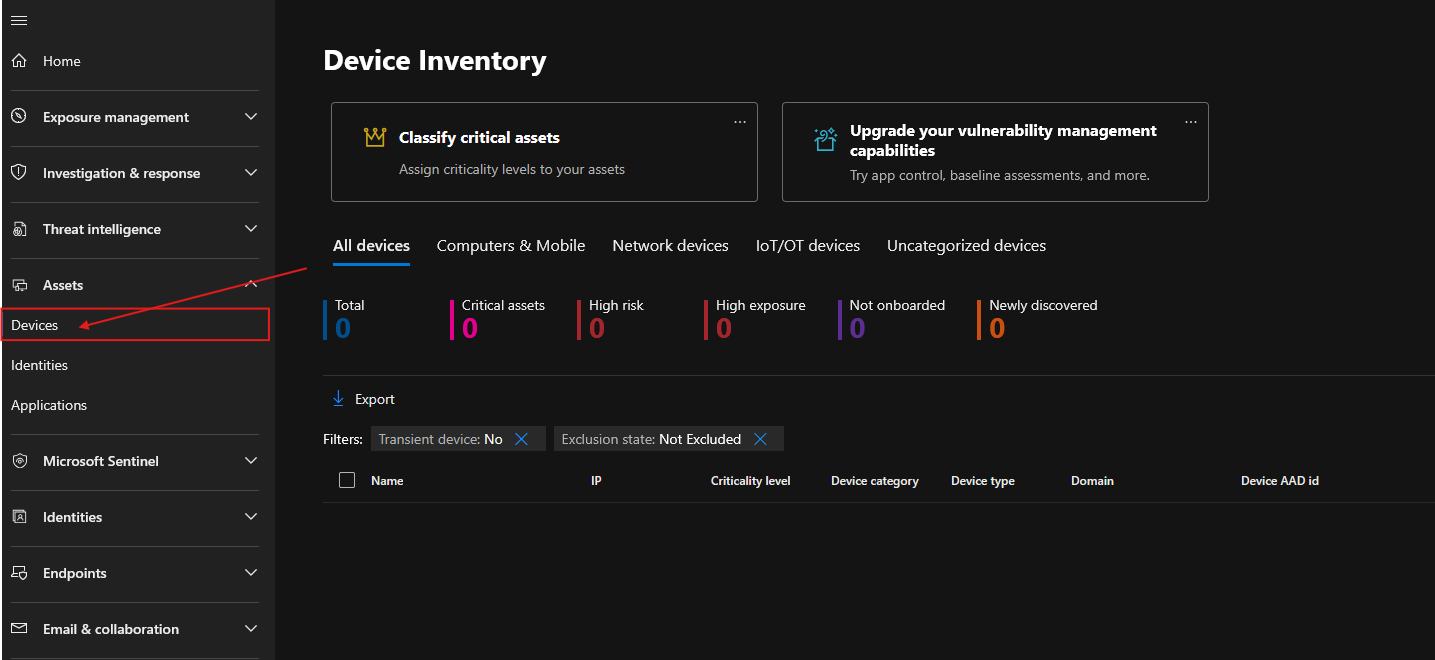
Task: Open more options on Upgrade vulnerability card
Action: [1191, 122]
